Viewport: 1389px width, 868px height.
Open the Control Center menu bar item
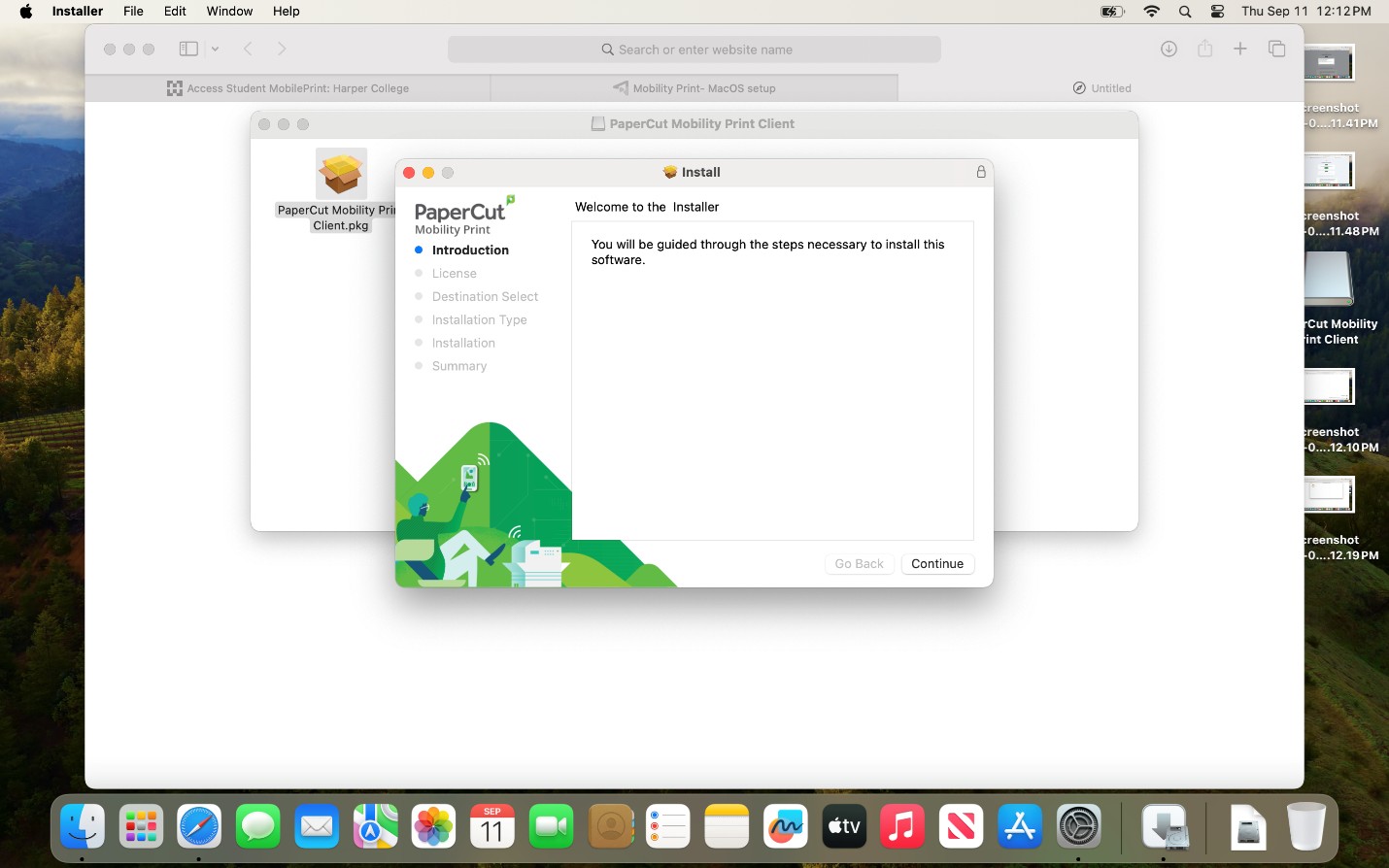[x=1217, y=12]
